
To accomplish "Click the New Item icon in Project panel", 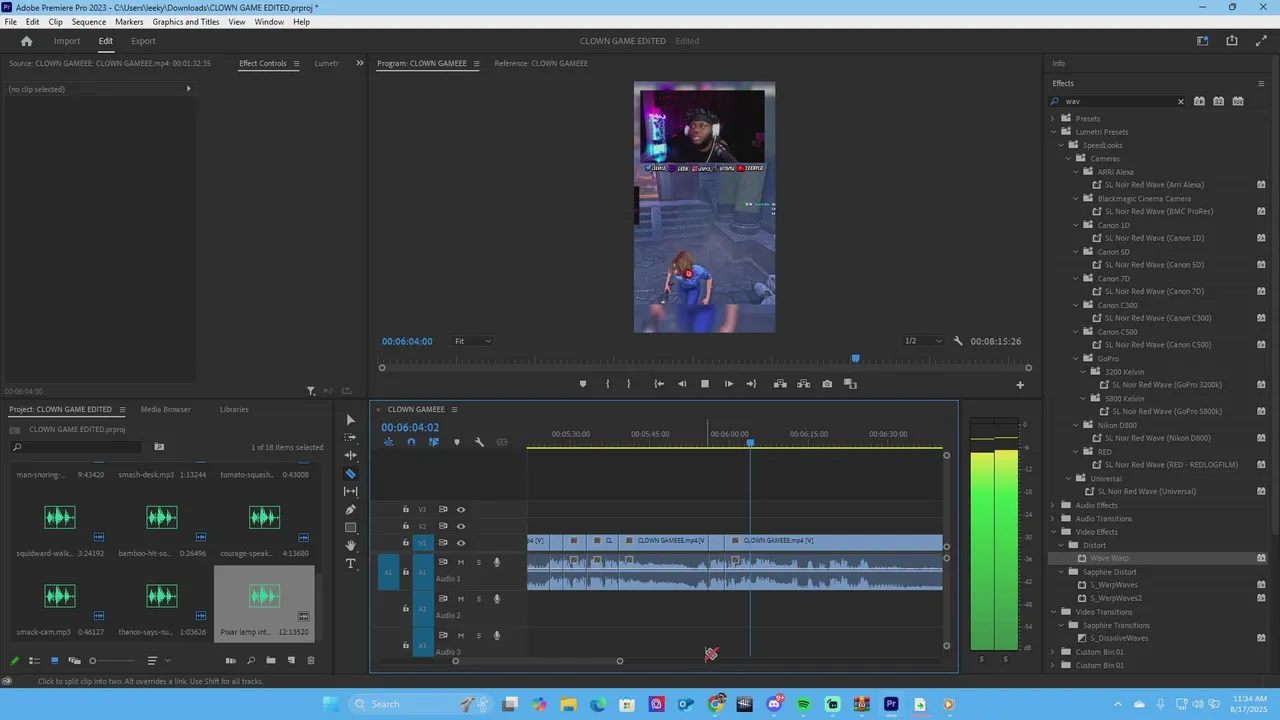I will click(291, 661).
